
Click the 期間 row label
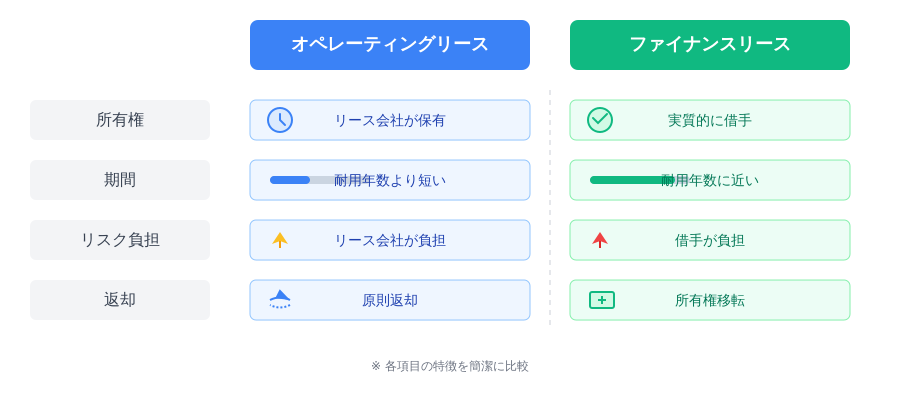click(x=120, y=180)
